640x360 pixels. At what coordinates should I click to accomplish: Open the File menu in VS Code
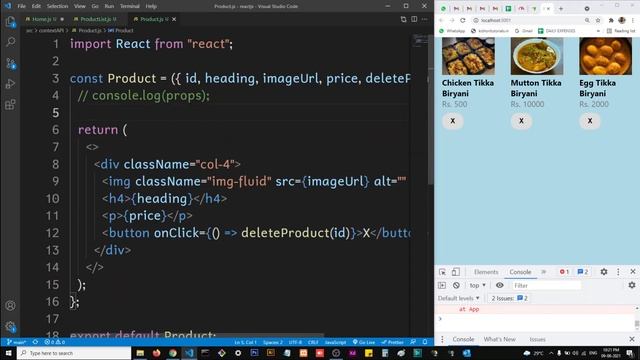(22, 6)
